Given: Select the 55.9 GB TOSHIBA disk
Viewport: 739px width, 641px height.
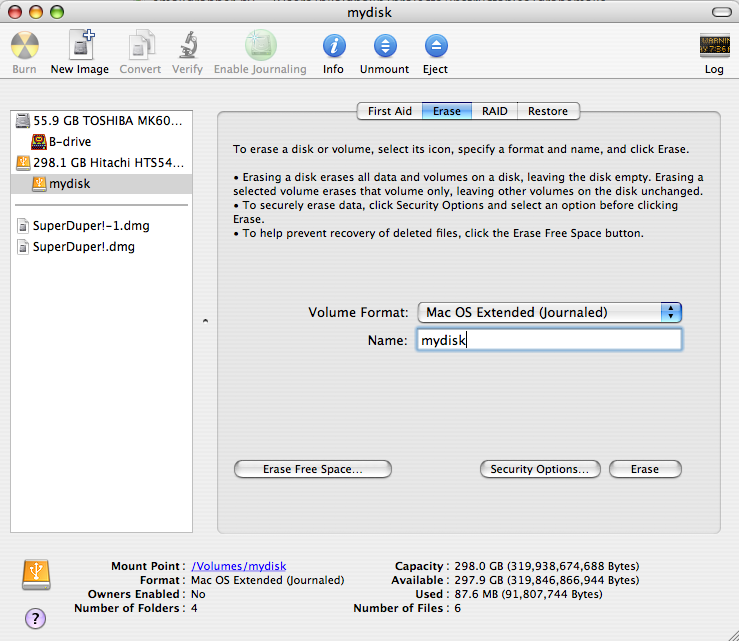Looking at the screenshot, I should click(101, 121).
